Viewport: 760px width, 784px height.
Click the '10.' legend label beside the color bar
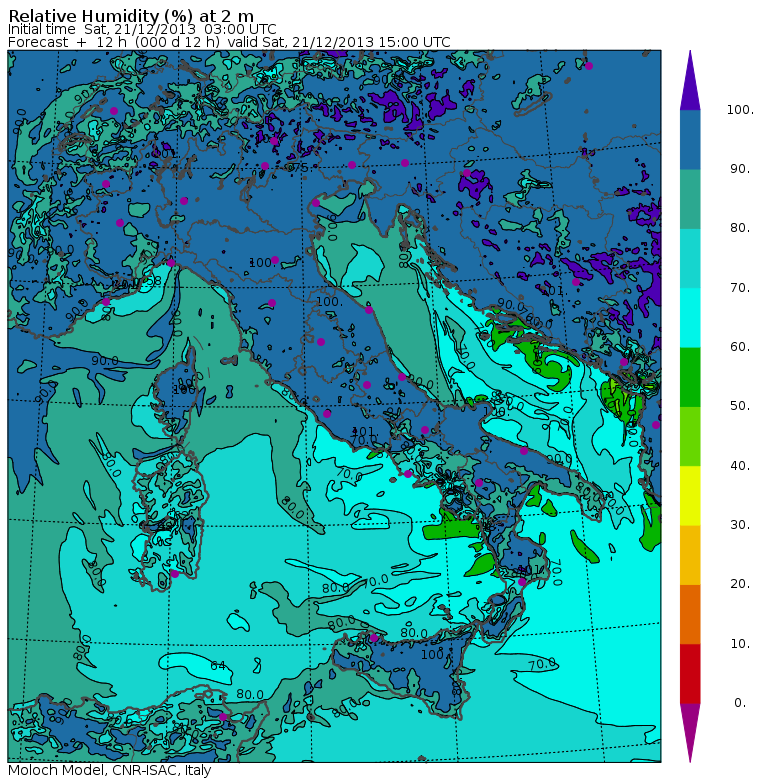point(740,644)
